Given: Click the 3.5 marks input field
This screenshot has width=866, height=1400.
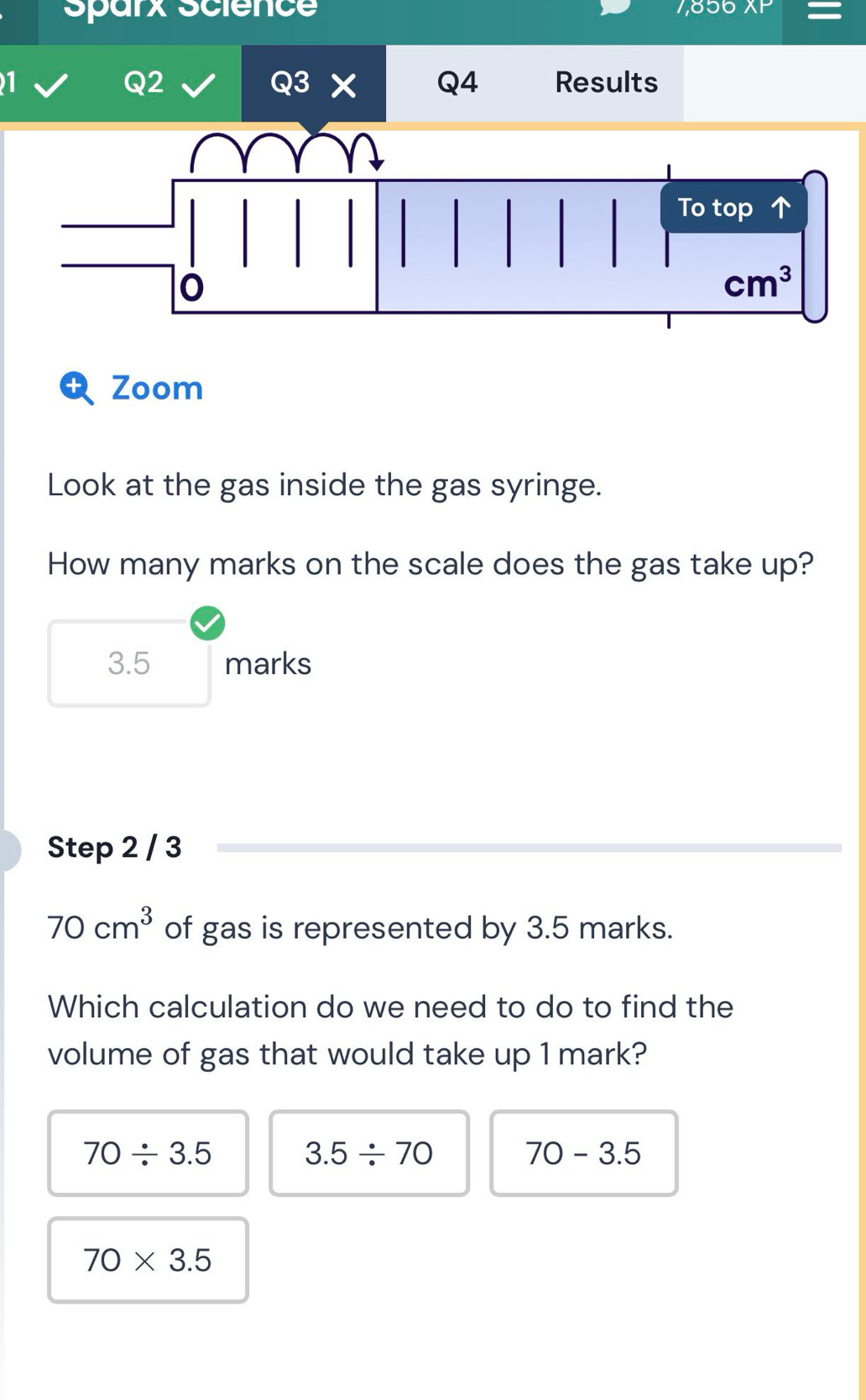Looking at the screenshot, I should pyautogui.click(x=129, y=664).
